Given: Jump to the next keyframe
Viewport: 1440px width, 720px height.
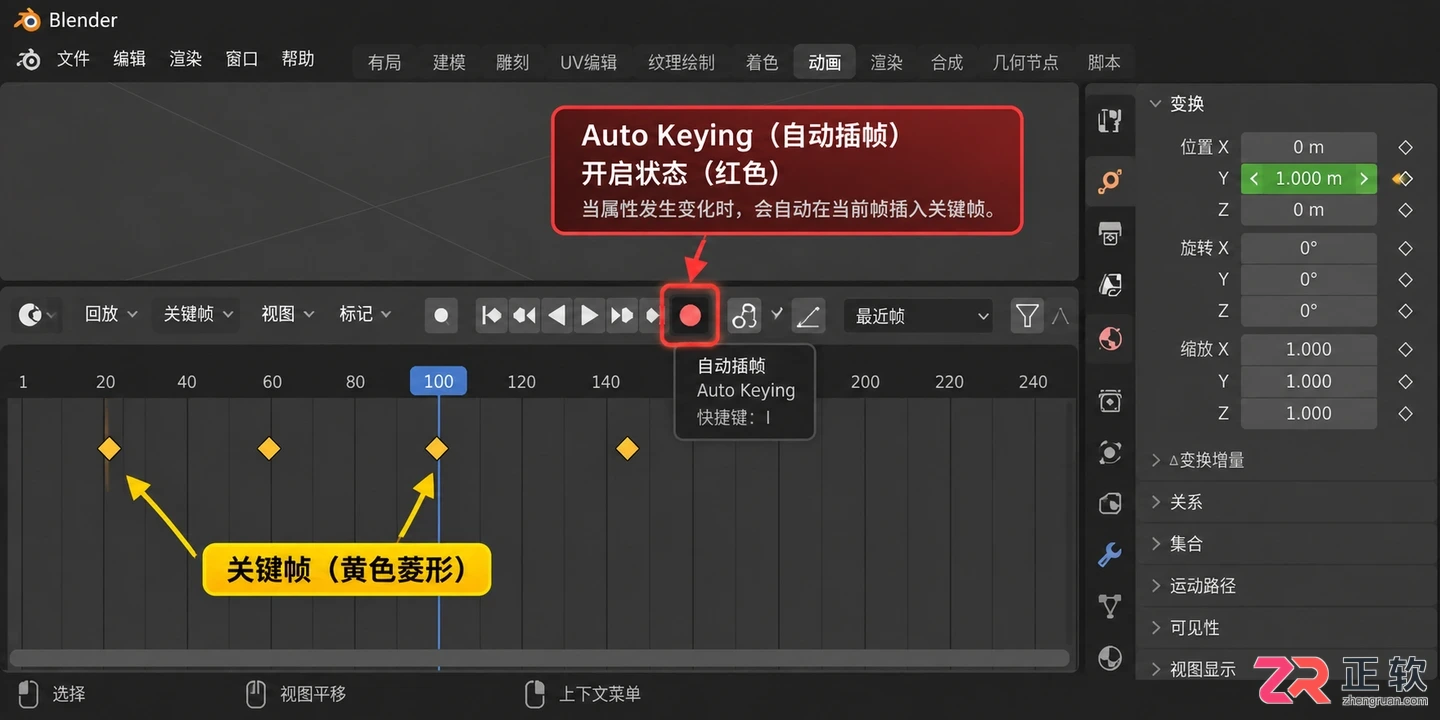Looking at the screenshot, I should point(622,316).
